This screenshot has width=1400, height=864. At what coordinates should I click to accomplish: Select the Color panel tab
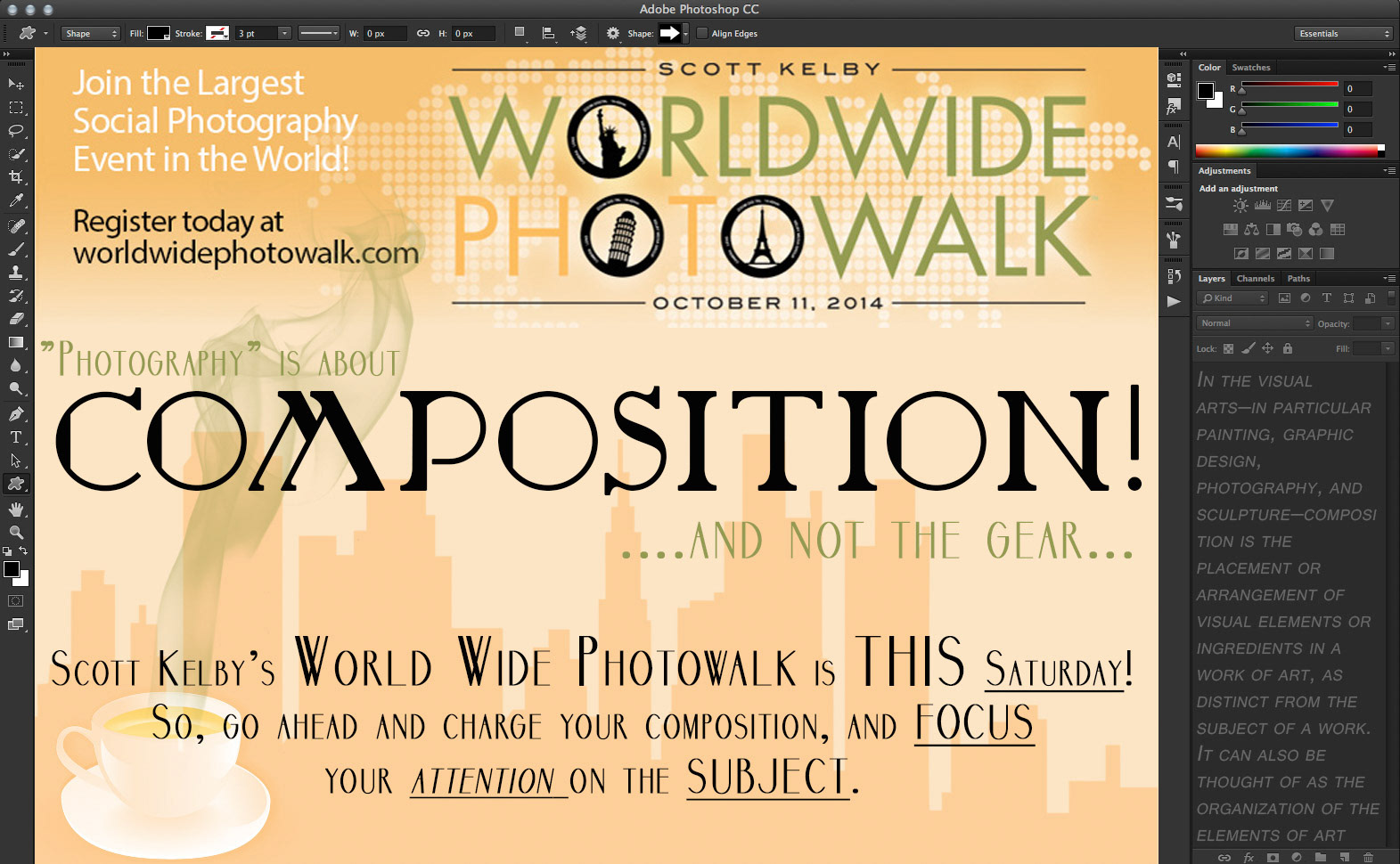[1209, 68]
